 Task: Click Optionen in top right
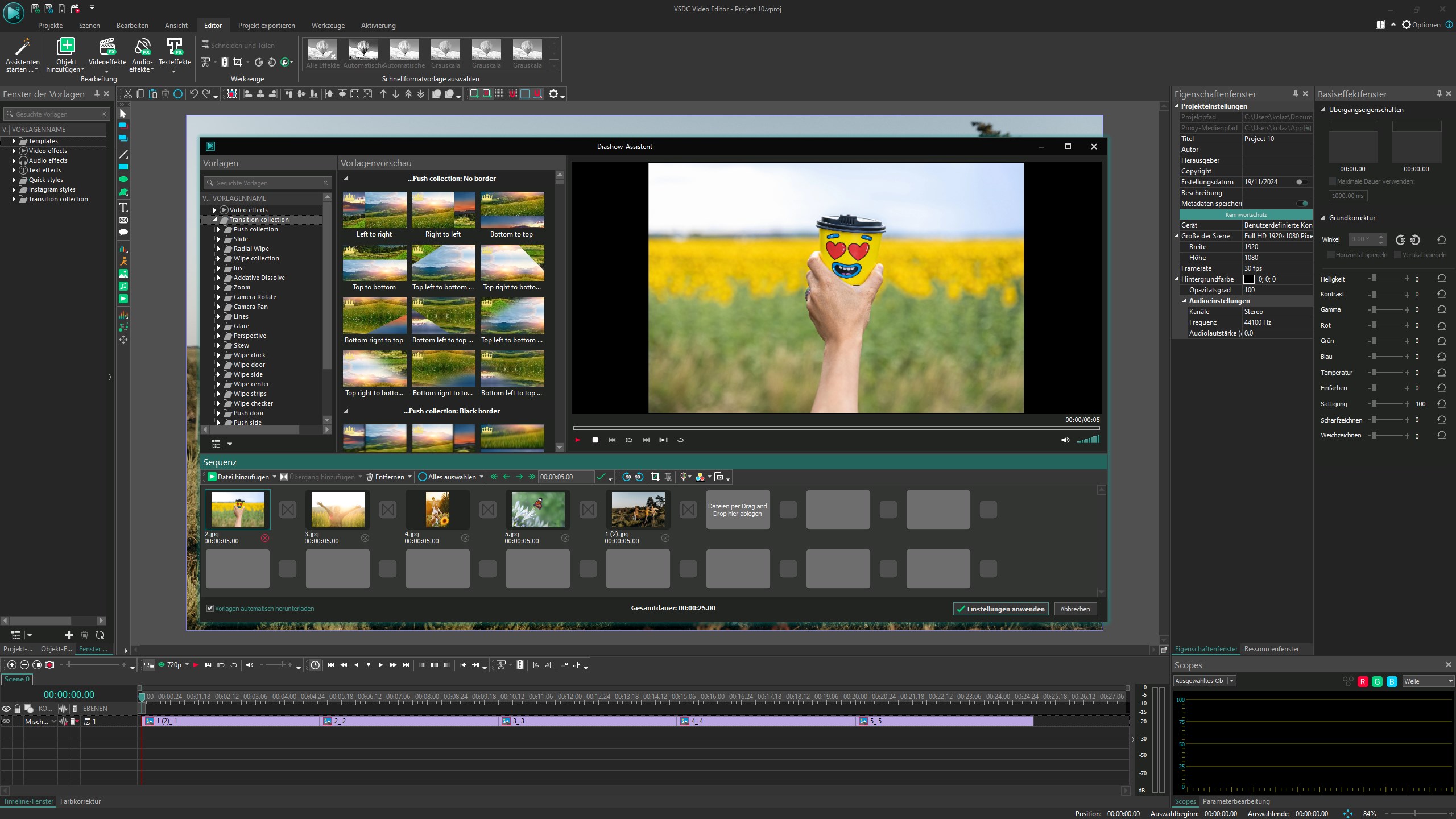(1421, 24)
